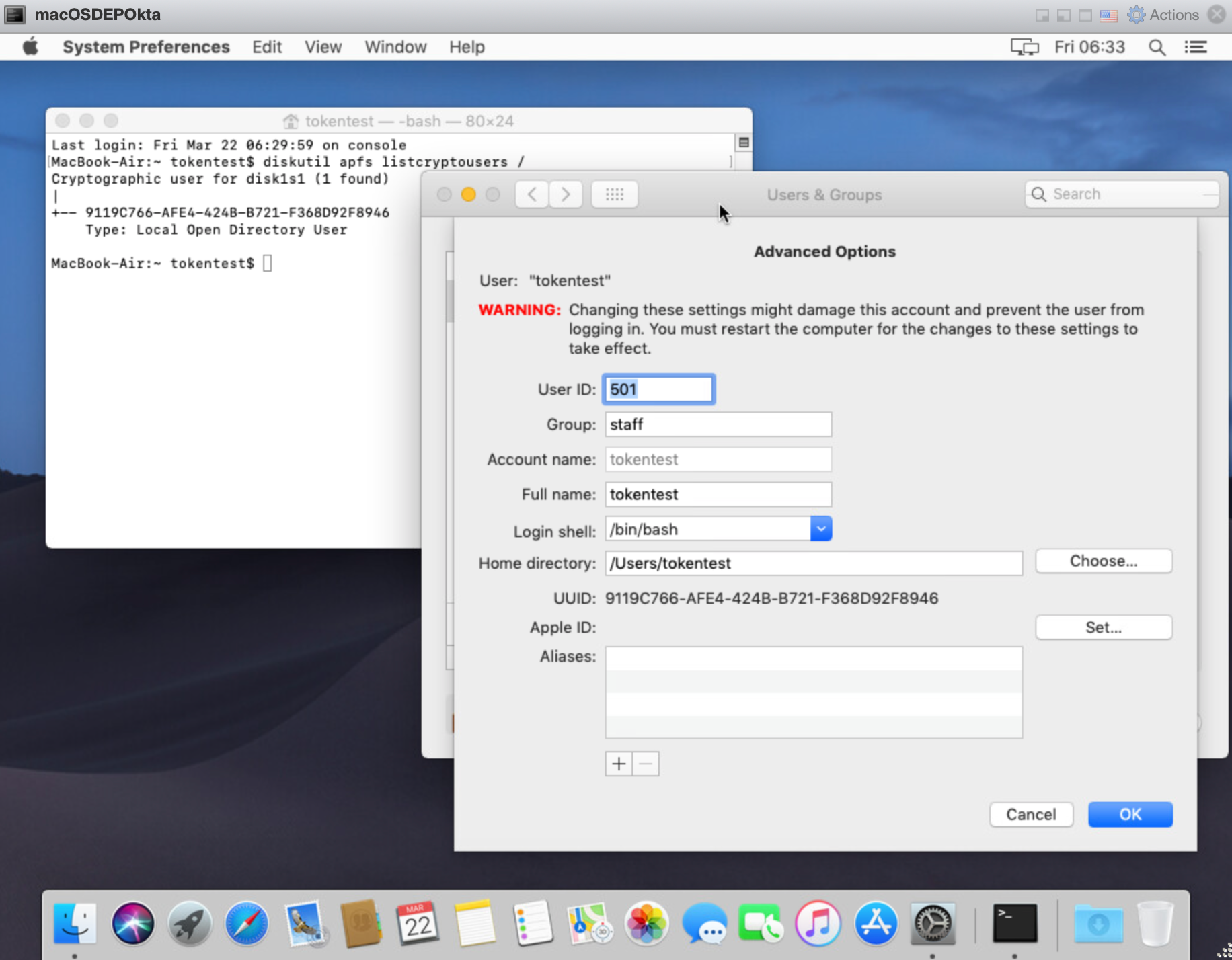
Task: Click the Account name field
Action: pyautogui.click(x=718, y=459)
